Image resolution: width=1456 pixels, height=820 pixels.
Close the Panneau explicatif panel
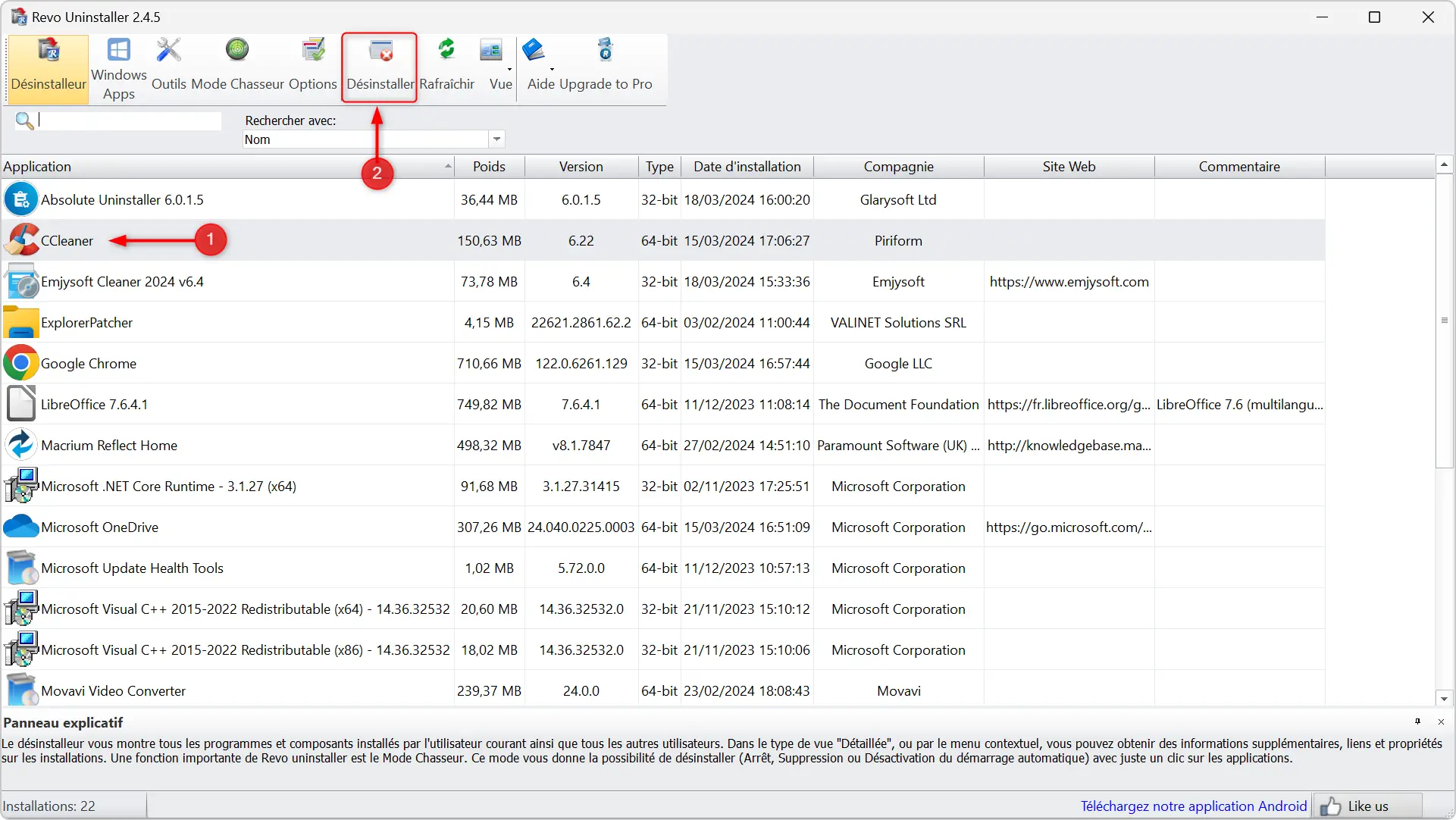tap(1442, 721)
